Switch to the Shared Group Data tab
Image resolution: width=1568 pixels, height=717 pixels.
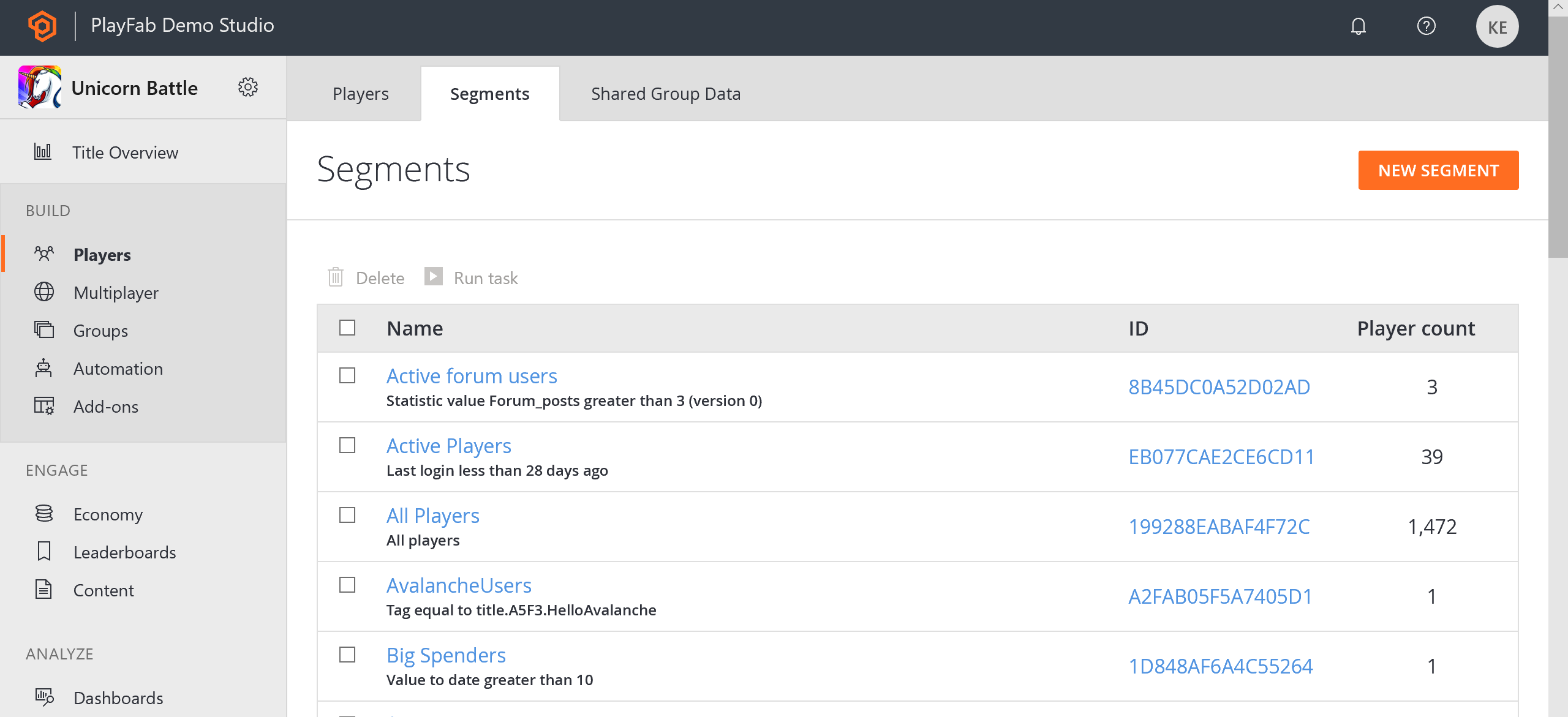666,93
